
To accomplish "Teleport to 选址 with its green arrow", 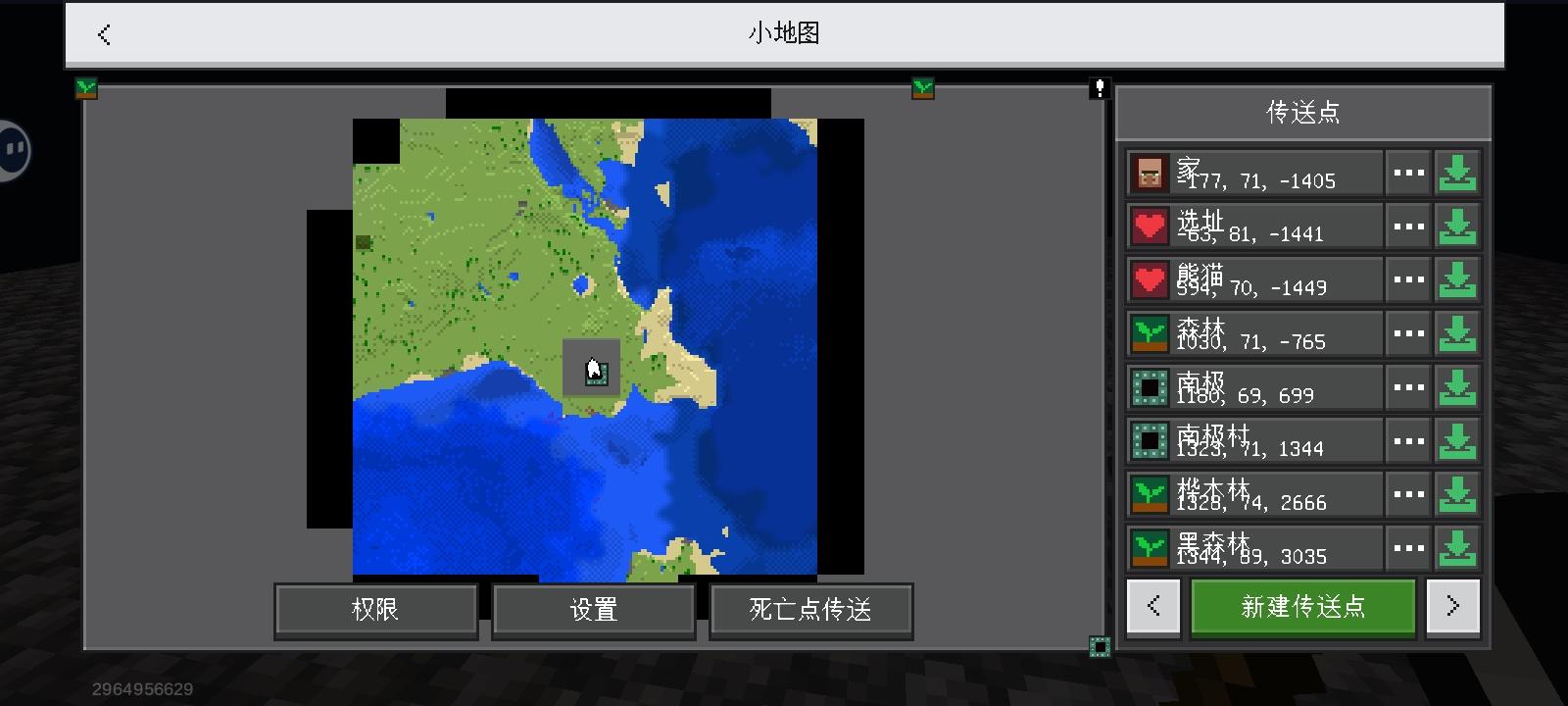I will point(1457,227).
